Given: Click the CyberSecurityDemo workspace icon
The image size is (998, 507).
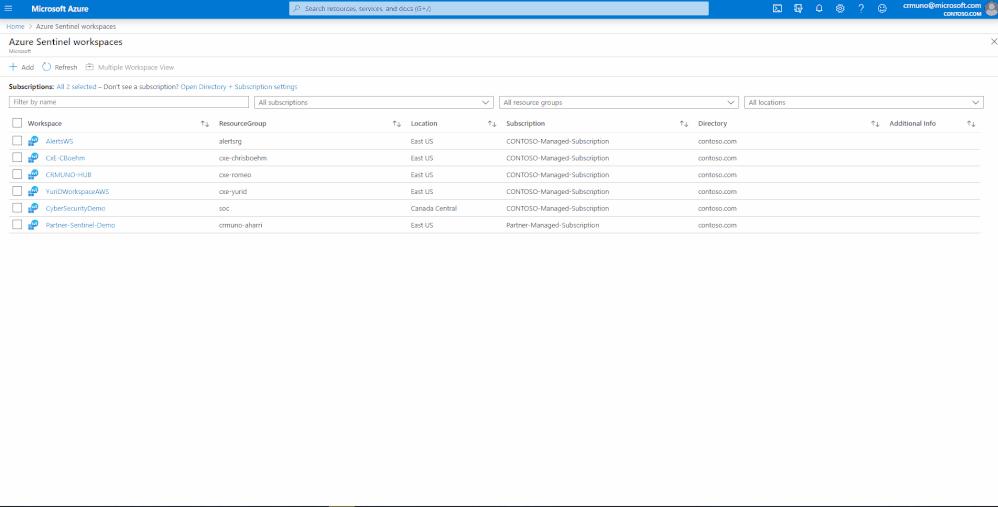Looking at the screenshot, I should point(33,208).
